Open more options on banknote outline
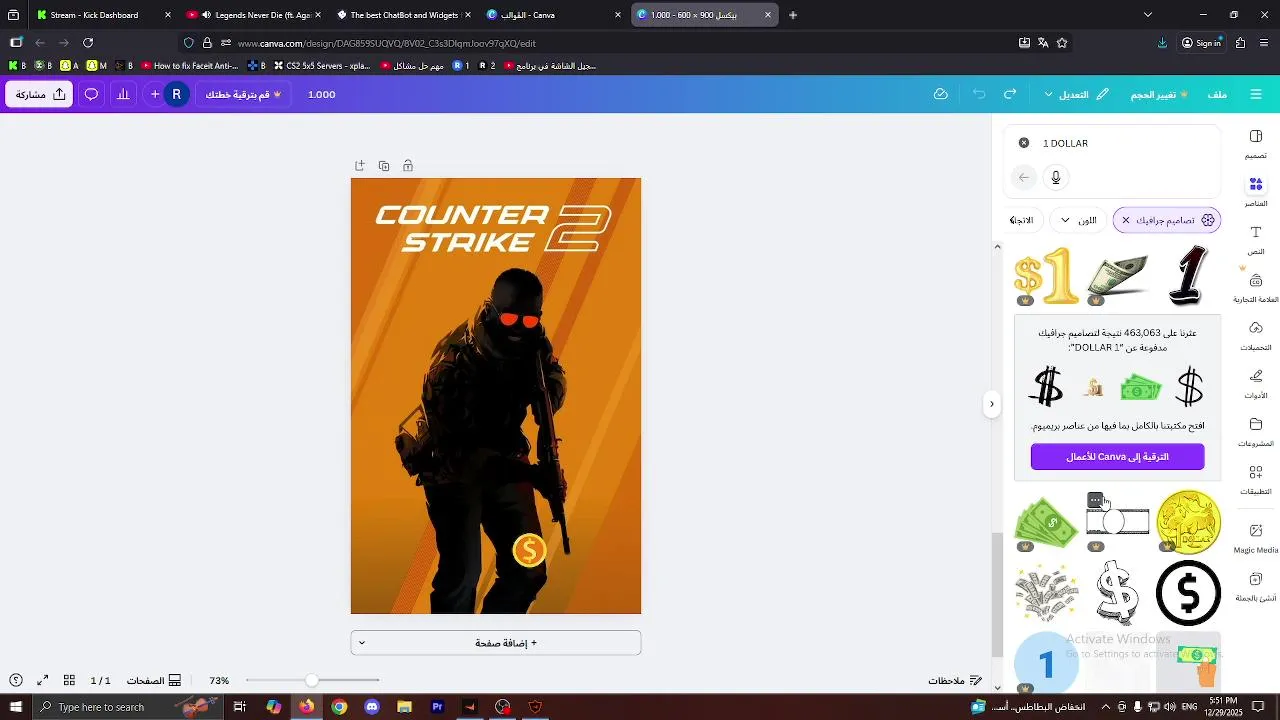The height and width of the screenshot is (720, 1280). click(1095, 499)
